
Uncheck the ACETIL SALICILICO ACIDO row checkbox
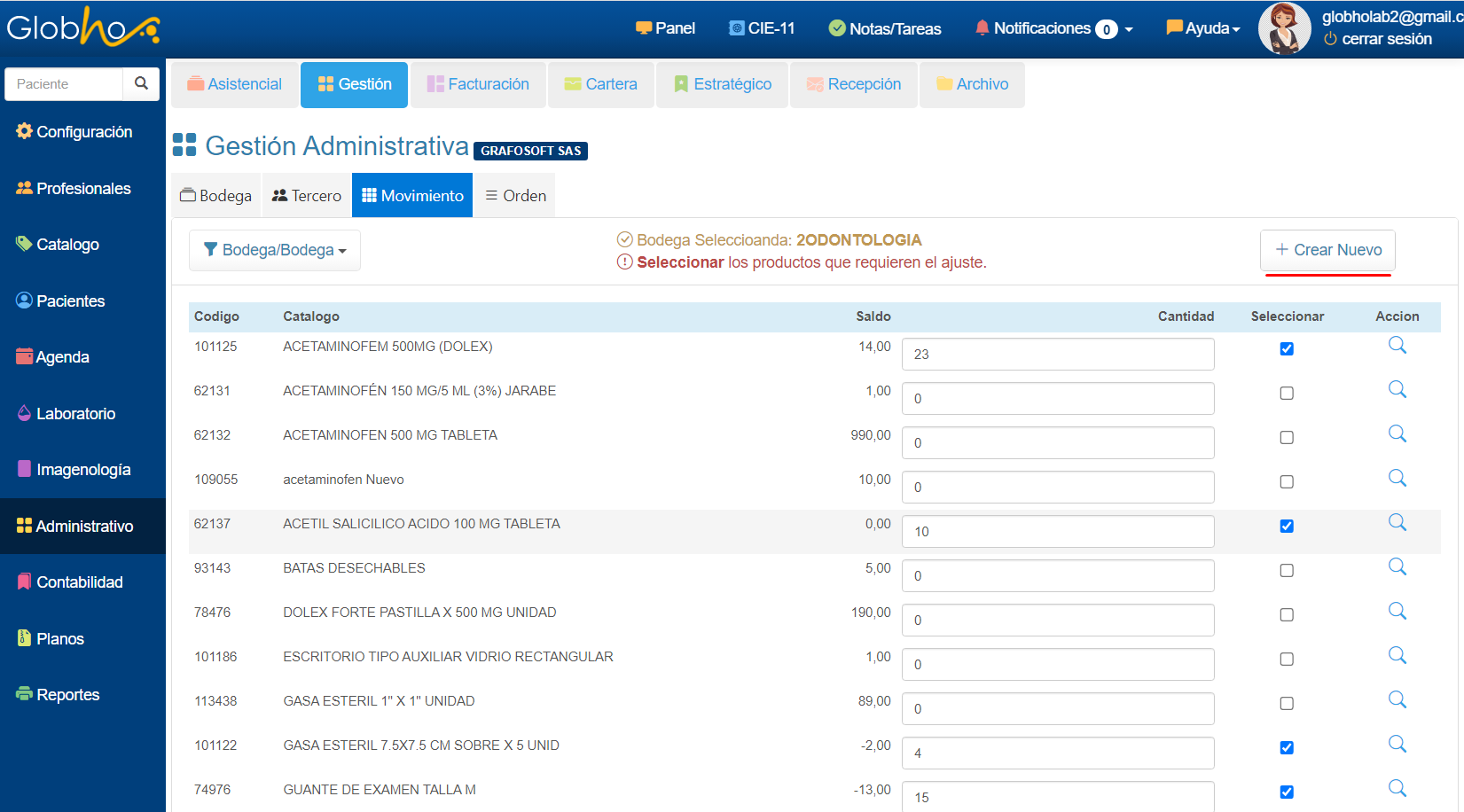[1287, 527]
